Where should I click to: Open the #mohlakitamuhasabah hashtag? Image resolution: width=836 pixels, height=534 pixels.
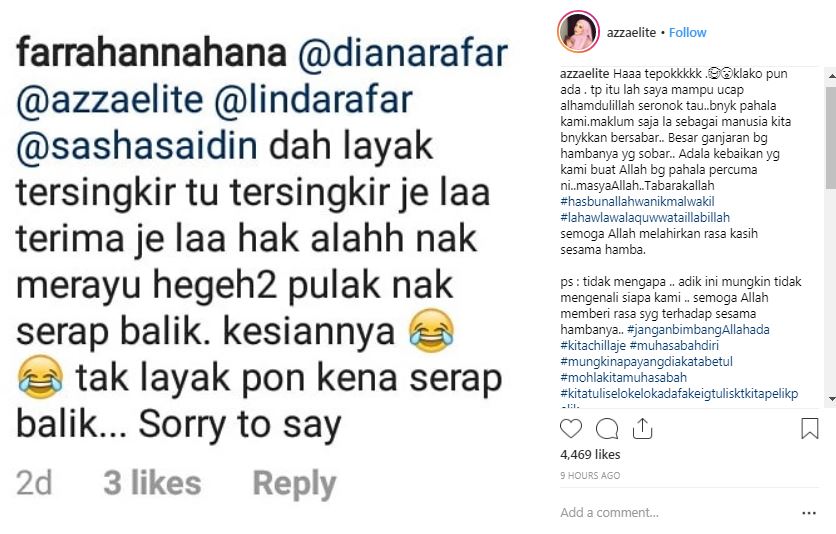(623, 377)
